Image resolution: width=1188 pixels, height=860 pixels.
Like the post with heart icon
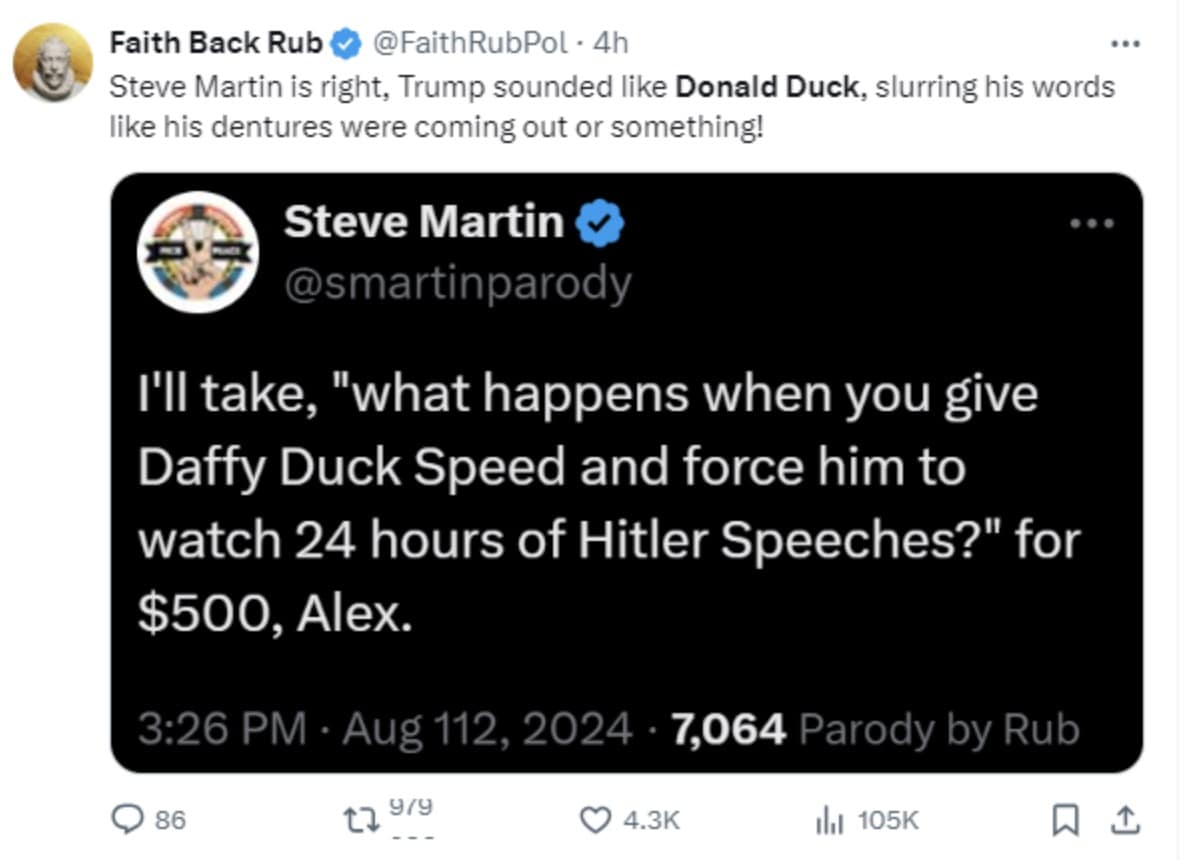[596, 820]
